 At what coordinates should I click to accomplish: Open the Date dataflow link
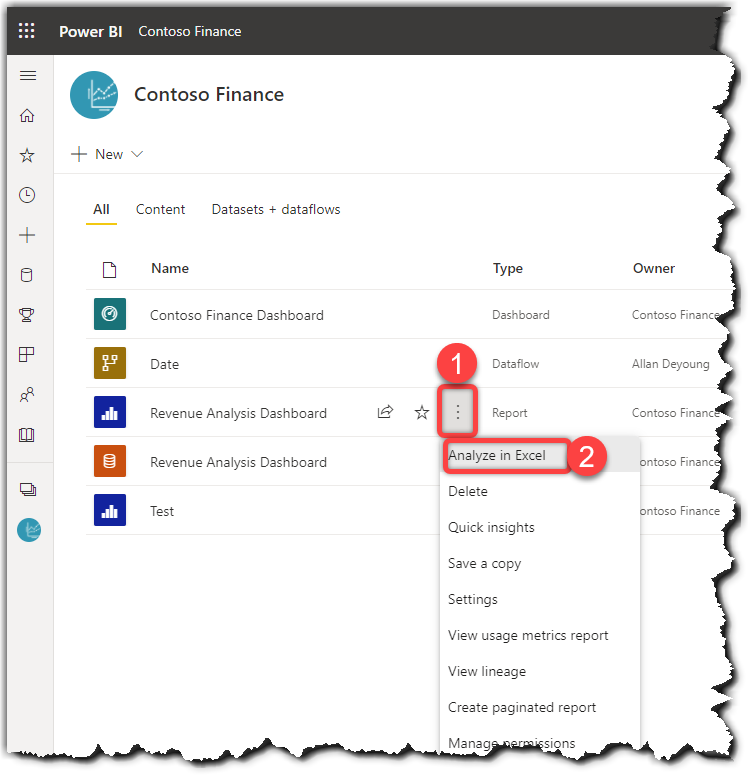tap(164, 364)
